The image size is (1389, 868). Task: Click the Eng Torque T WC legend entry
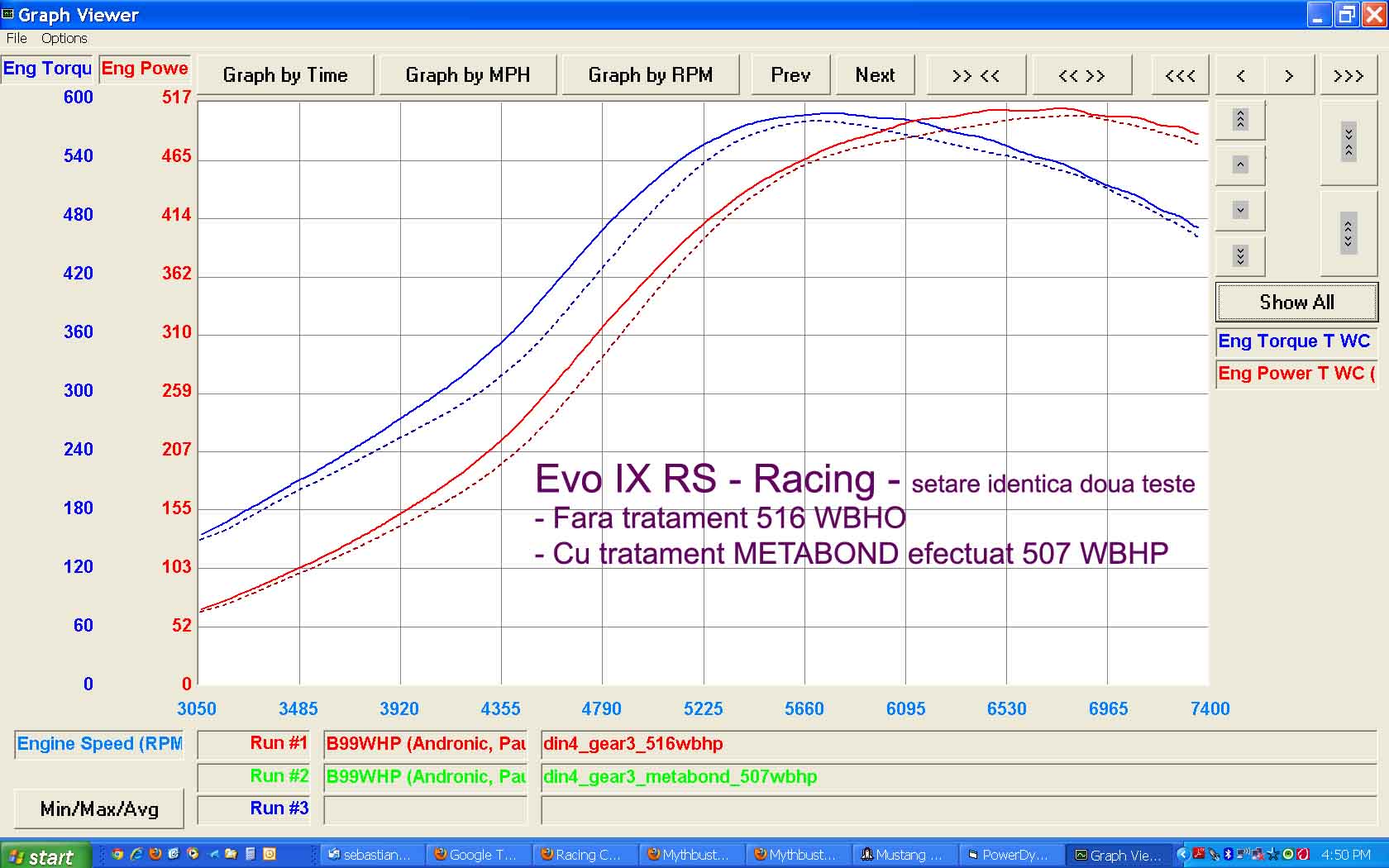pyautogui.click(x=1296, y=341)
